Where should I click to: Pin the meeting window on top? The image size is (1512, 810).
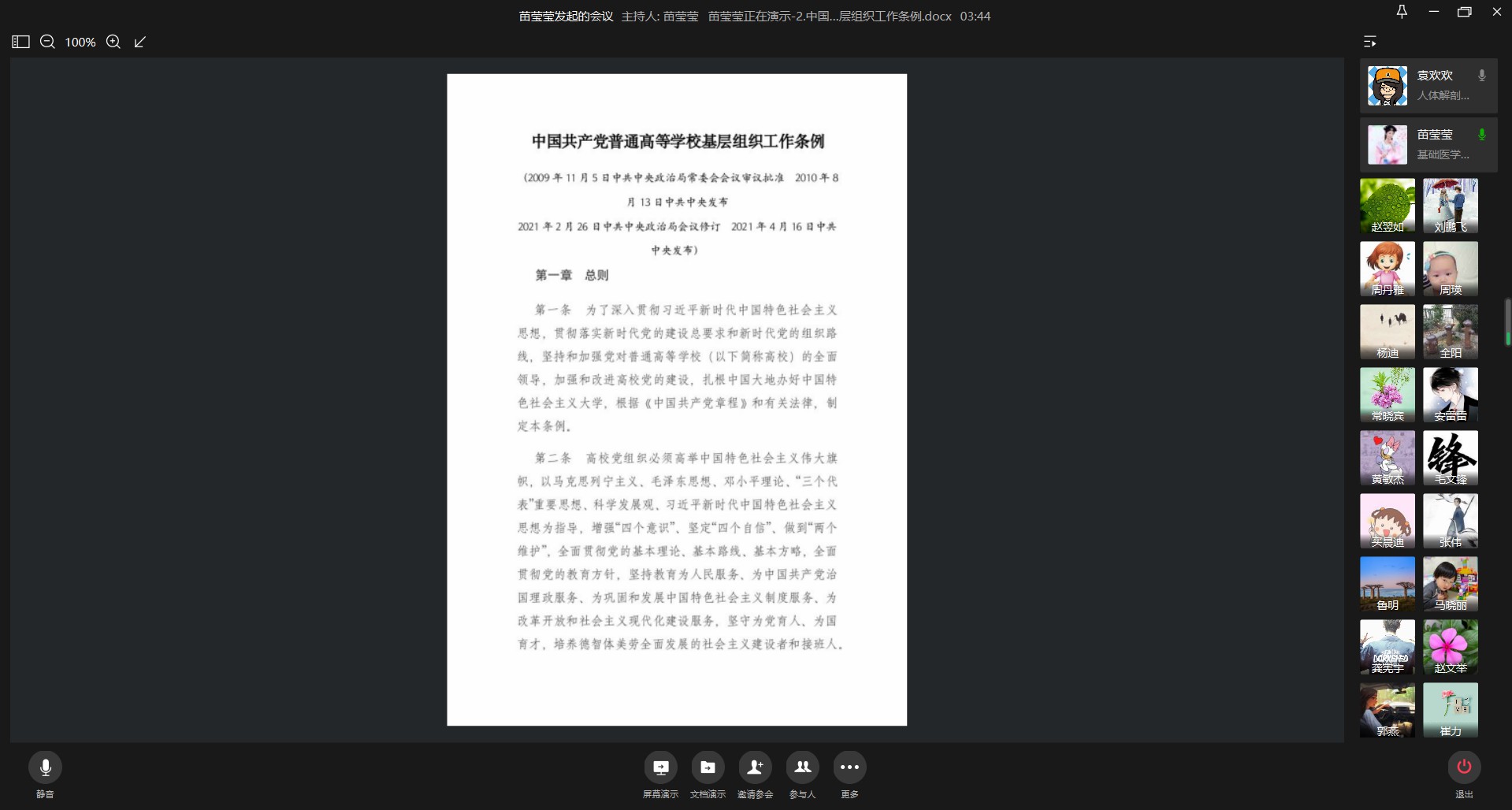point(1402,12)
